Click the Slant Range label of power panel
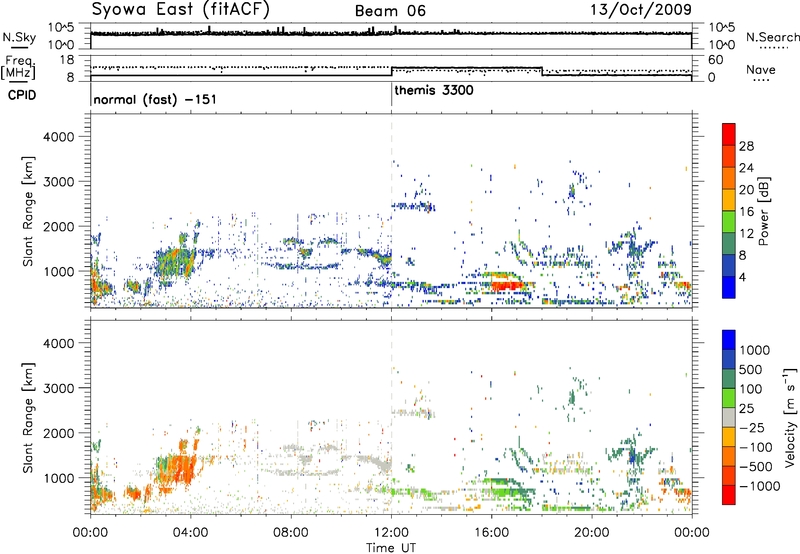 (28, 211)
